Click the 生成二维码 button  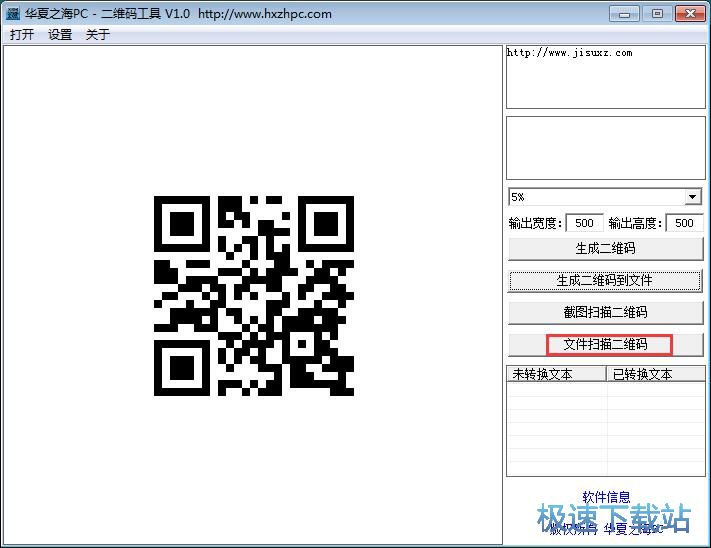(x=605, y=248)
